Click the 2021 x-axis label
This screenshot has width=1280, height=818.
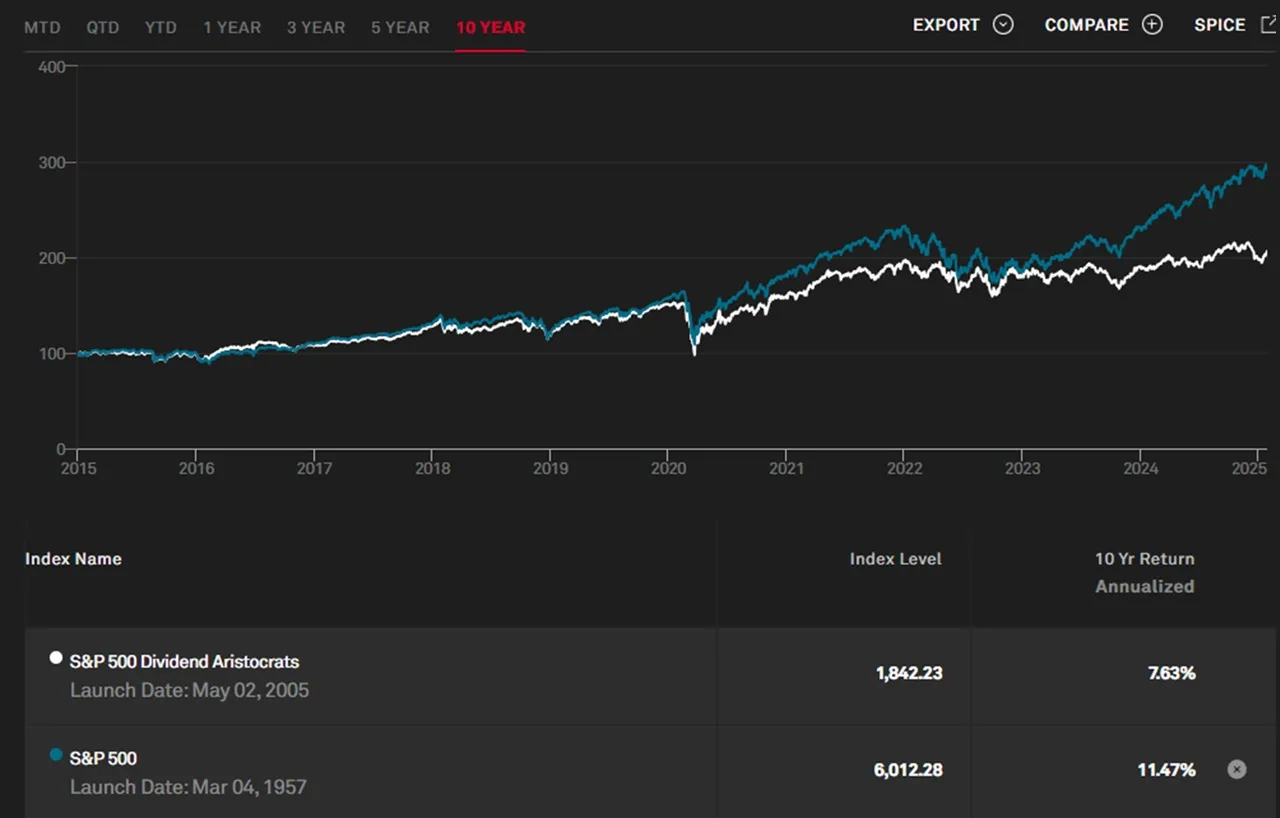point(786,468)
